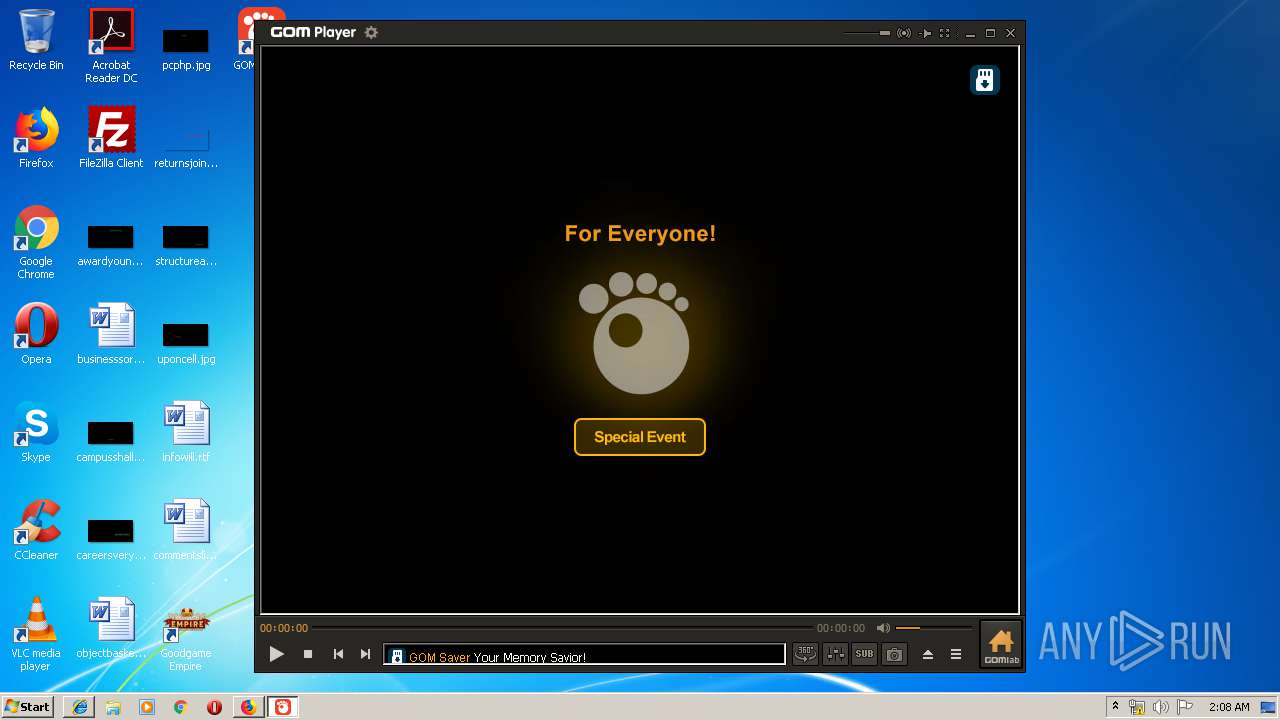
Task: Show the playlist panel
Action: [x=956, y=654]
